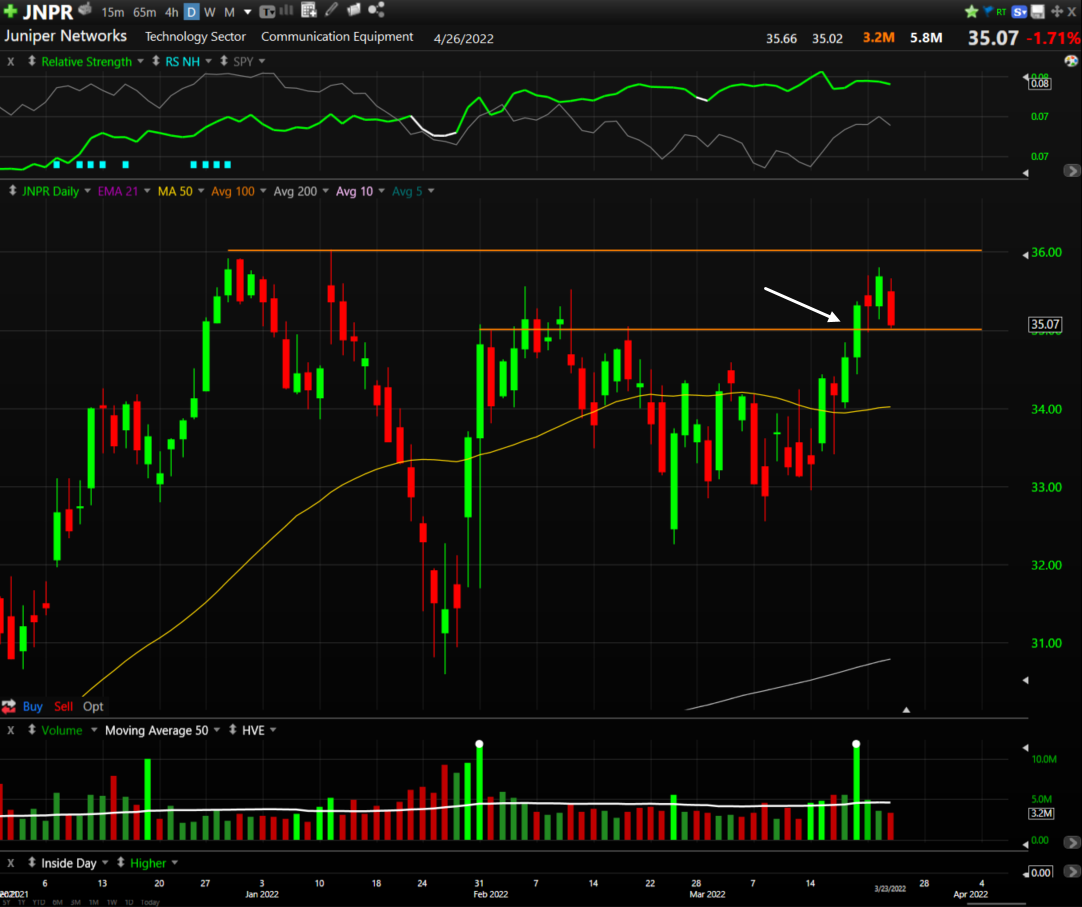
Task: Switch to the 15m timeframe
Action: (112, 12)
